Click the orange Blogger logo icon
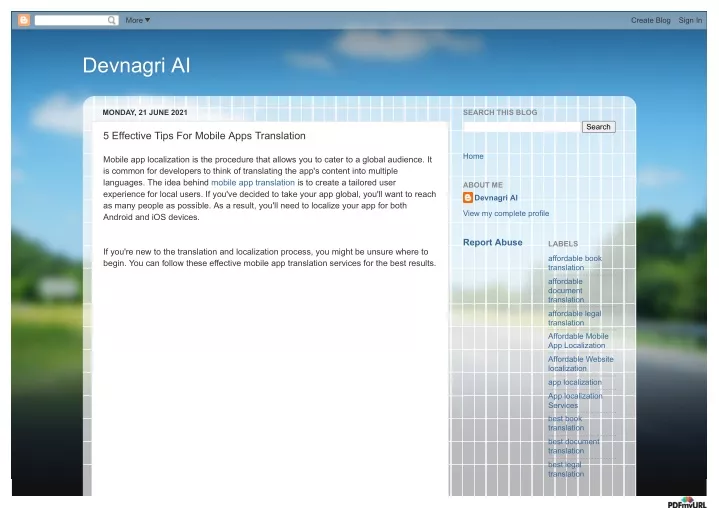719x508 pixels. [x=24, y=20]
